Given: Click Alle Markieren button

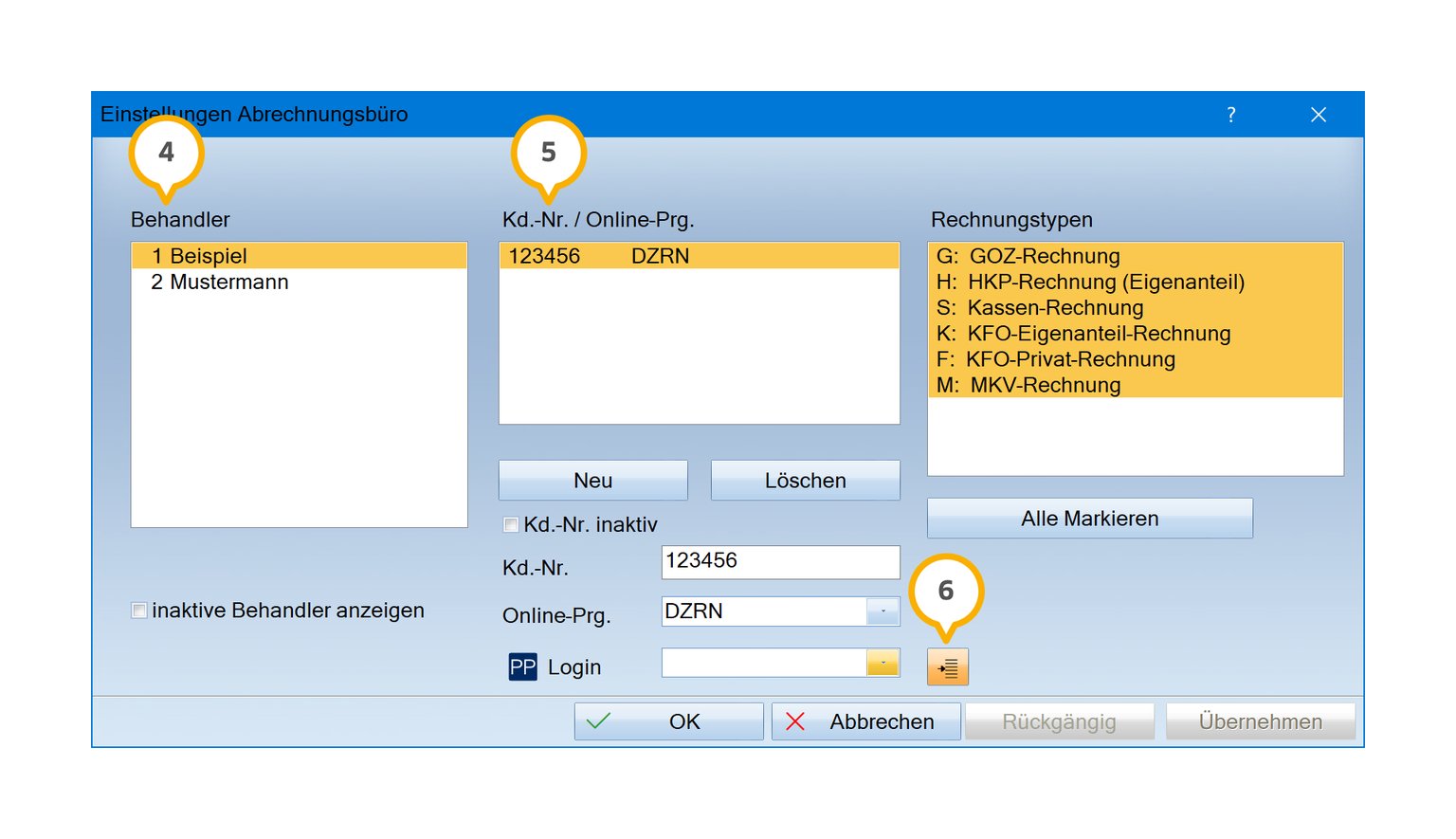Looking at the screenshot, I should (x=1089, y=519).
